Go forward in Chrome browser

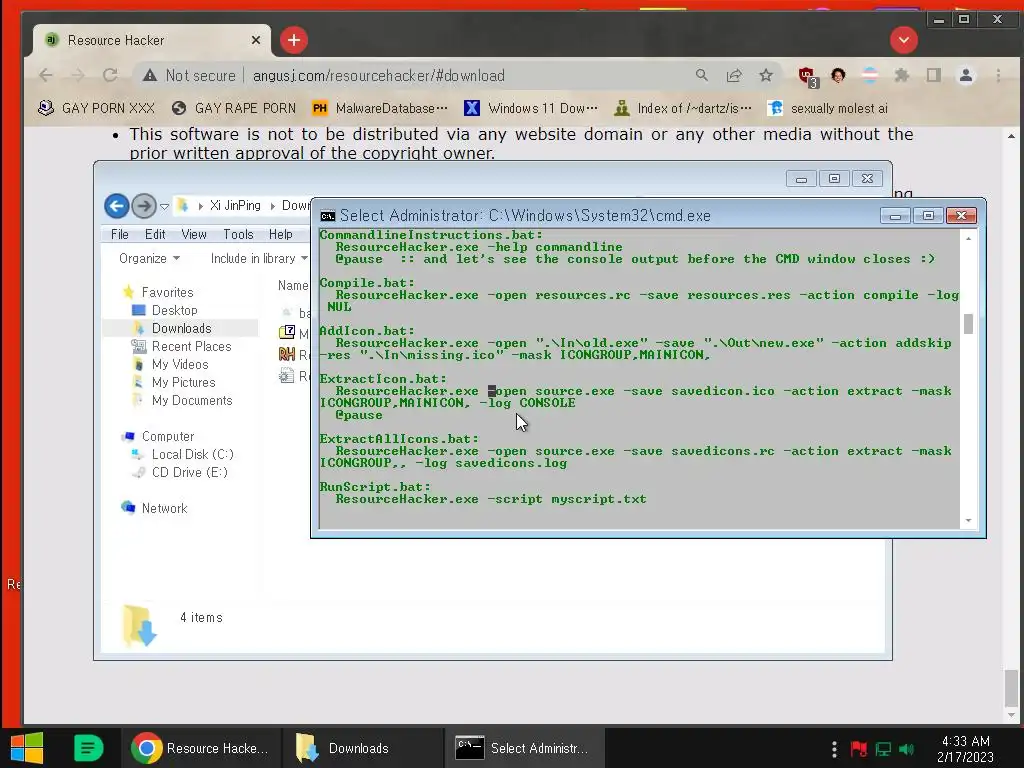[x=78, y=75]
